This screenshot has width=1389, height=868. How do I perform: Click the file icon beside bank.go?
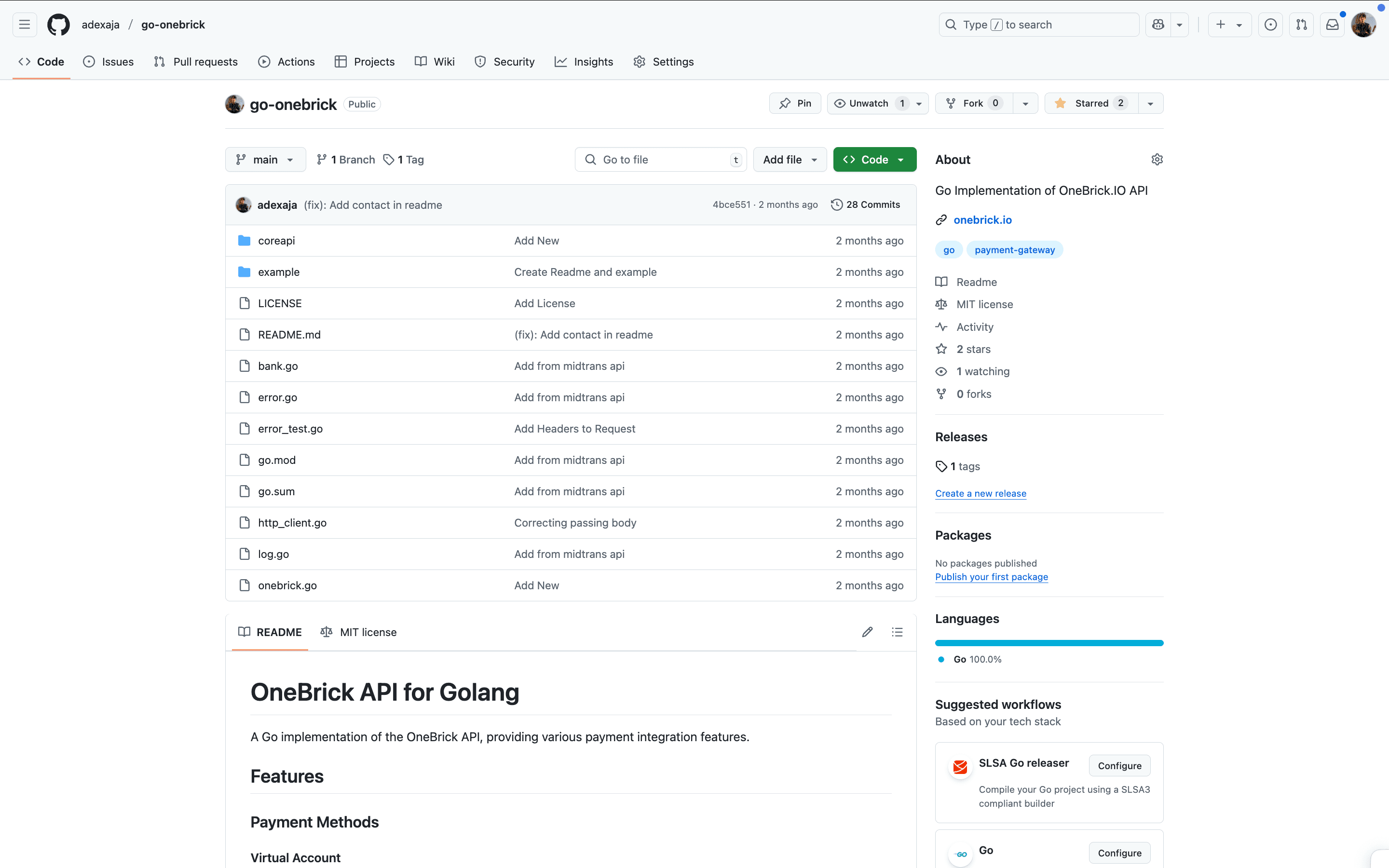(x=245, y=366)
